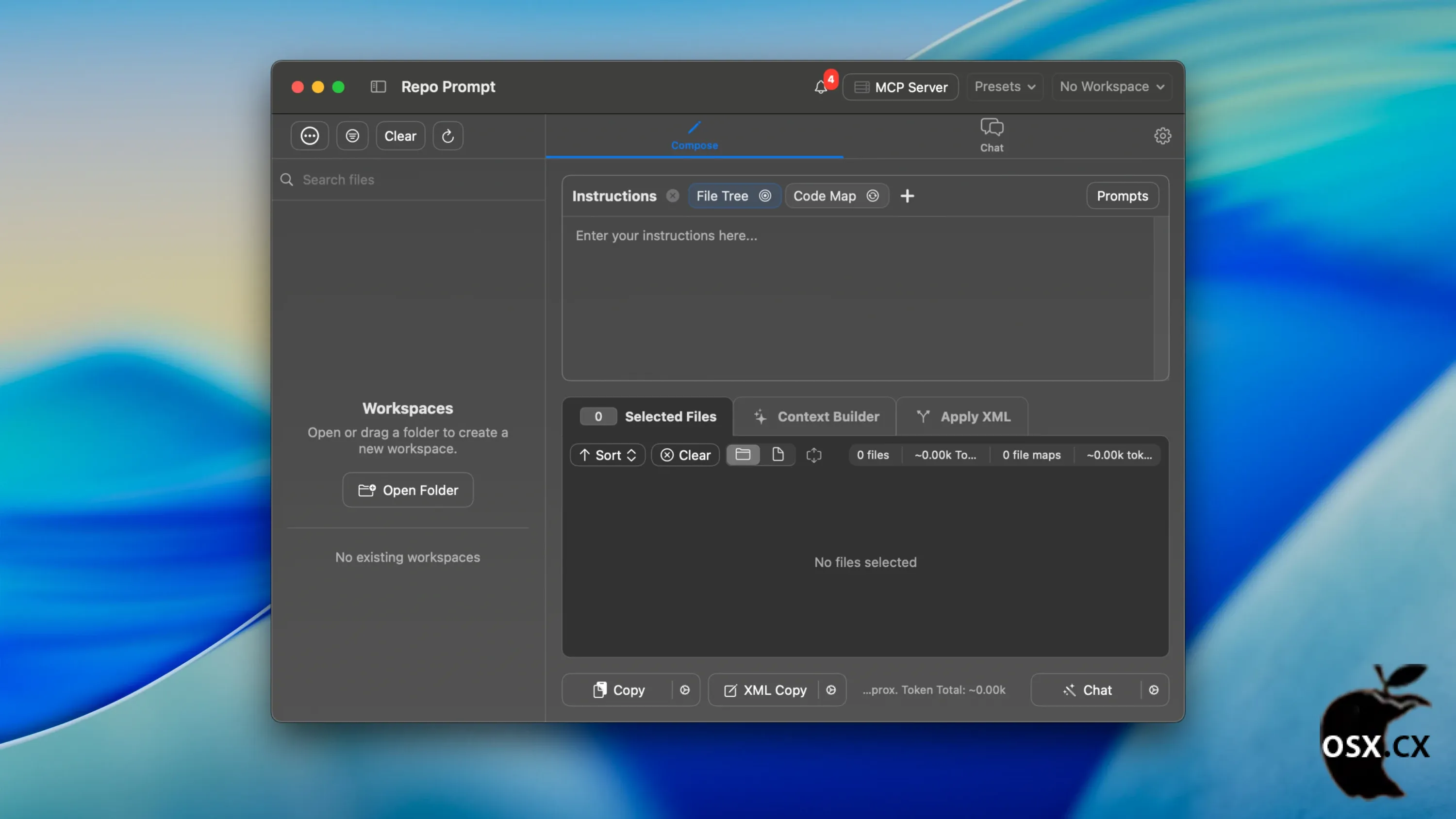
Task: Open the file filter icon
Action: (x=352, y=136)
